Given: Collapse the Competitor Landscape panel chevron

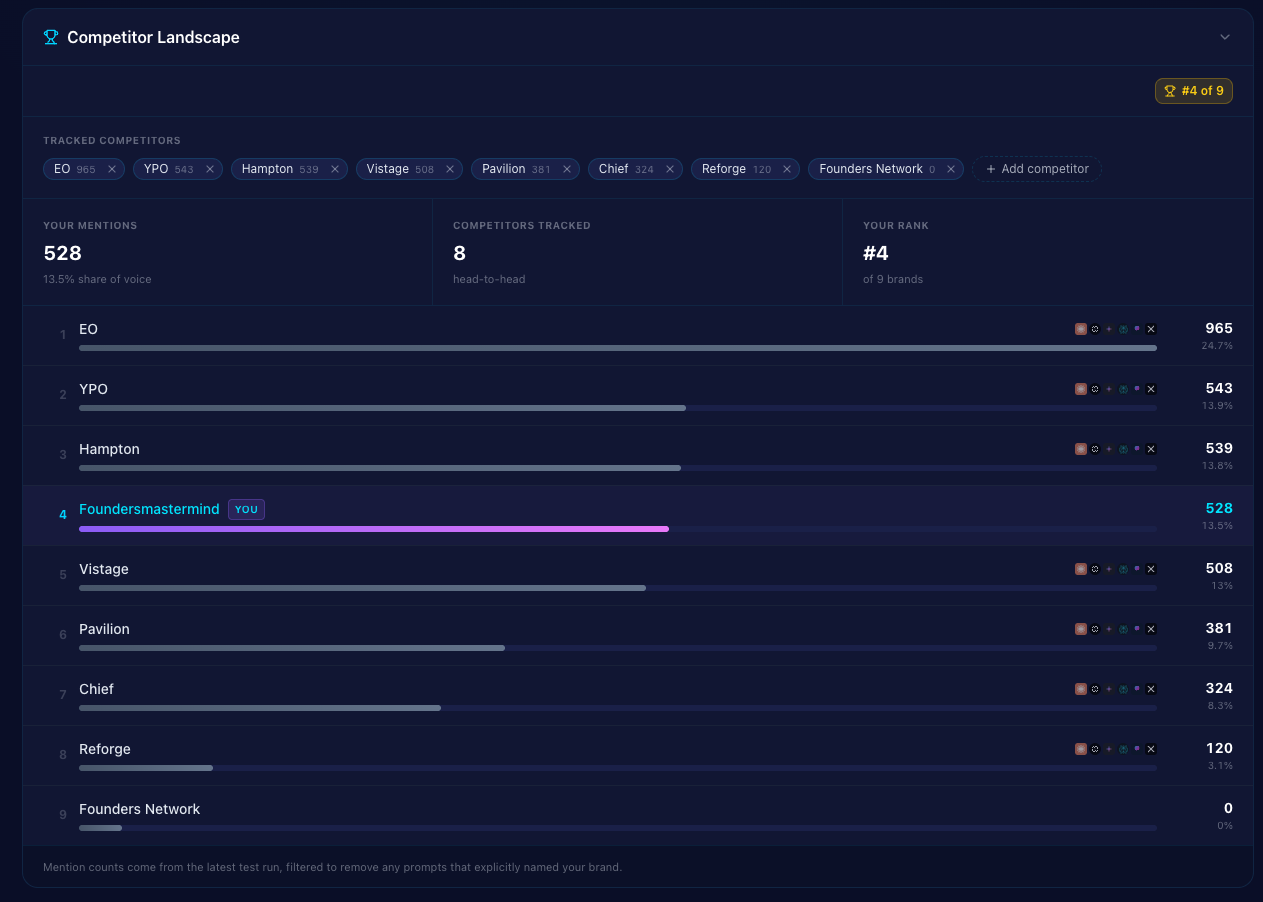Looking at the screenshot, I should tap(1225, 37).
